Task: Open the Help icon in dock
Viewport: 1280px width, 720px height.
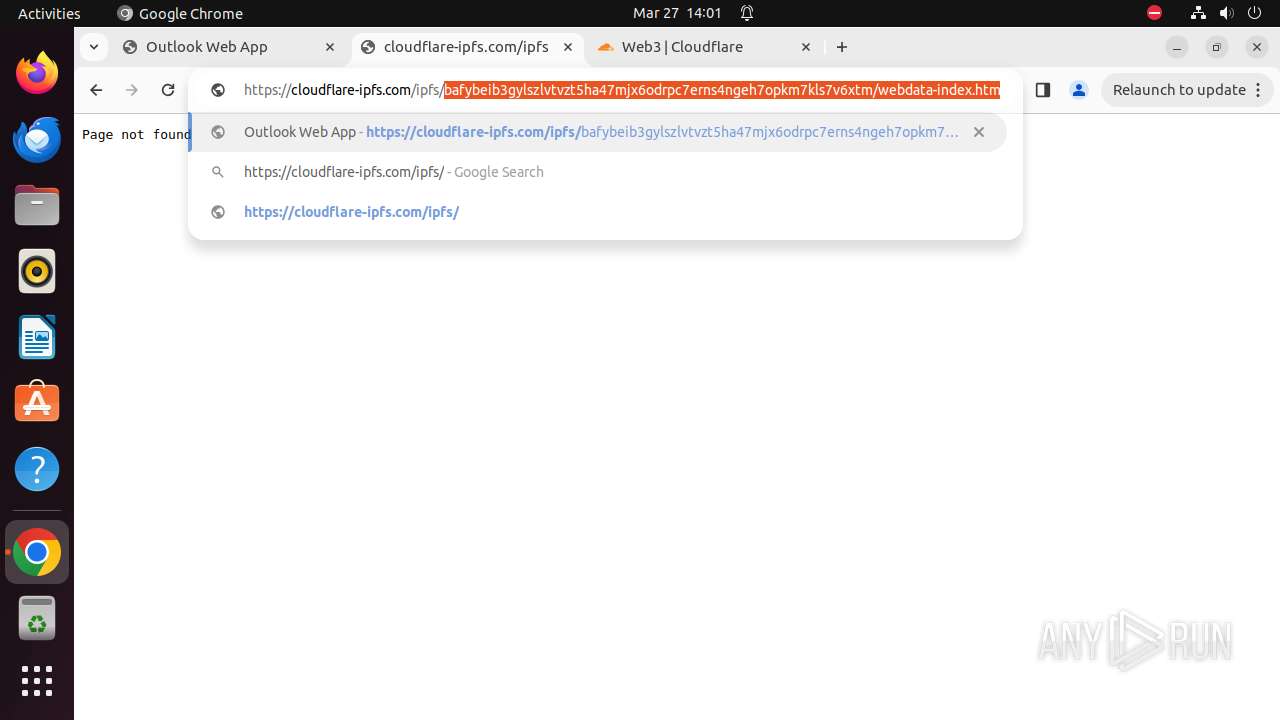Action: tap(37, 469)
